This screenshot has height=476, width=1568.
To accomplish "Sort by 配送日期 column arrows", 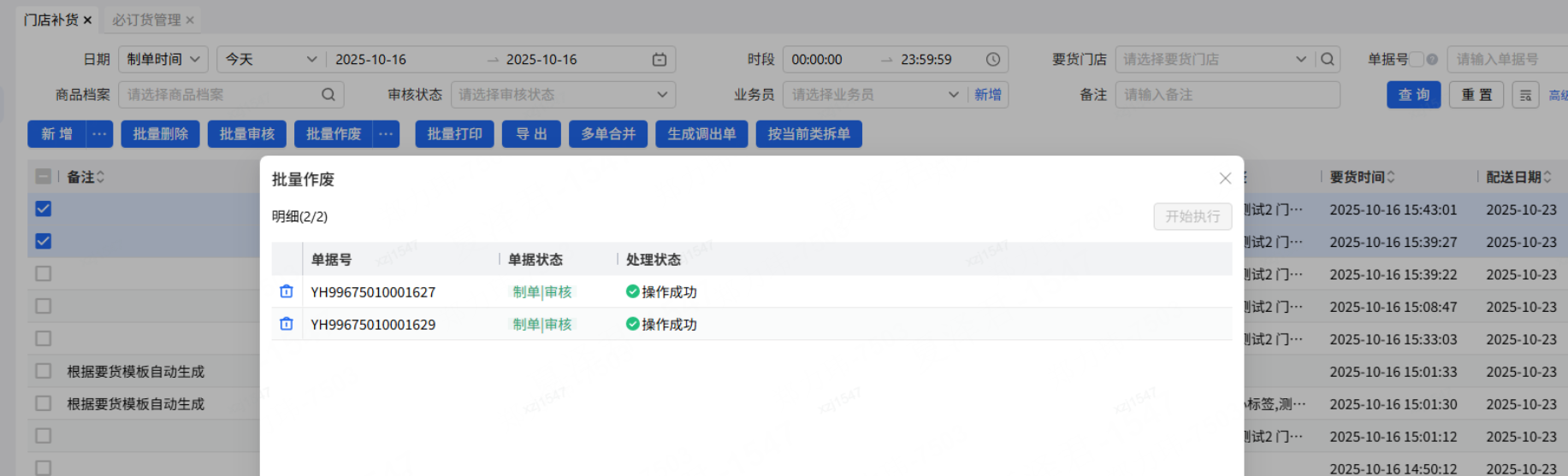I will pyautogui.click(x=1547, y=177).
